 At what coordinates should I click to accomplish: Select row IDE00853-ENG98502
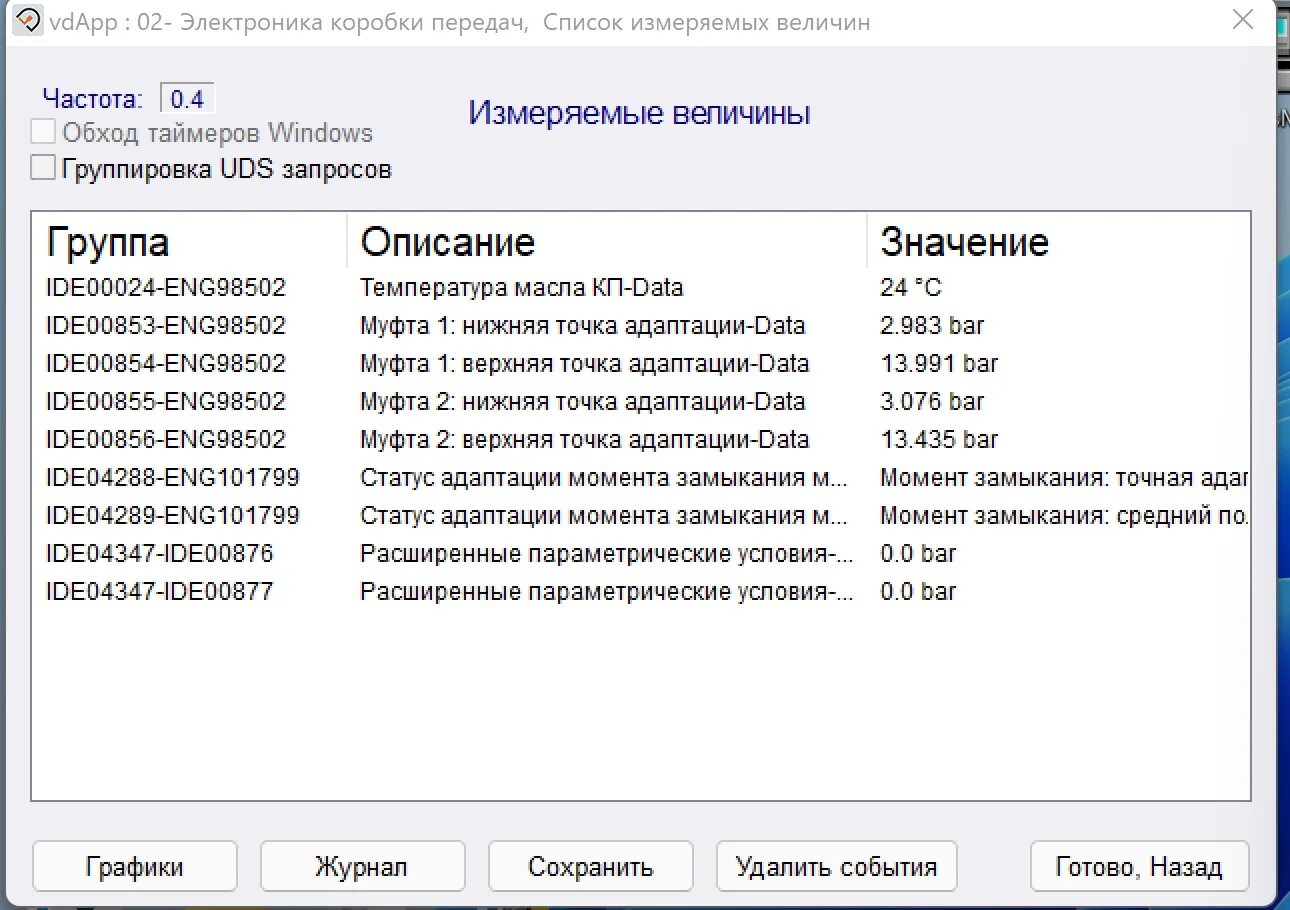click(166, 326)
